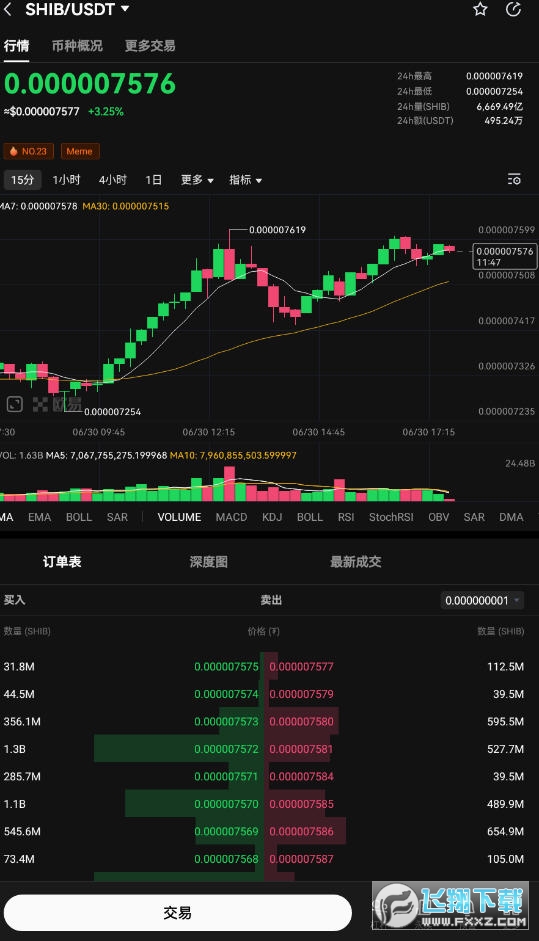This screenshot has height=941, width=539.
Task: Open the 0.000000001 price precision dropdown
Action: coord(482,600)
